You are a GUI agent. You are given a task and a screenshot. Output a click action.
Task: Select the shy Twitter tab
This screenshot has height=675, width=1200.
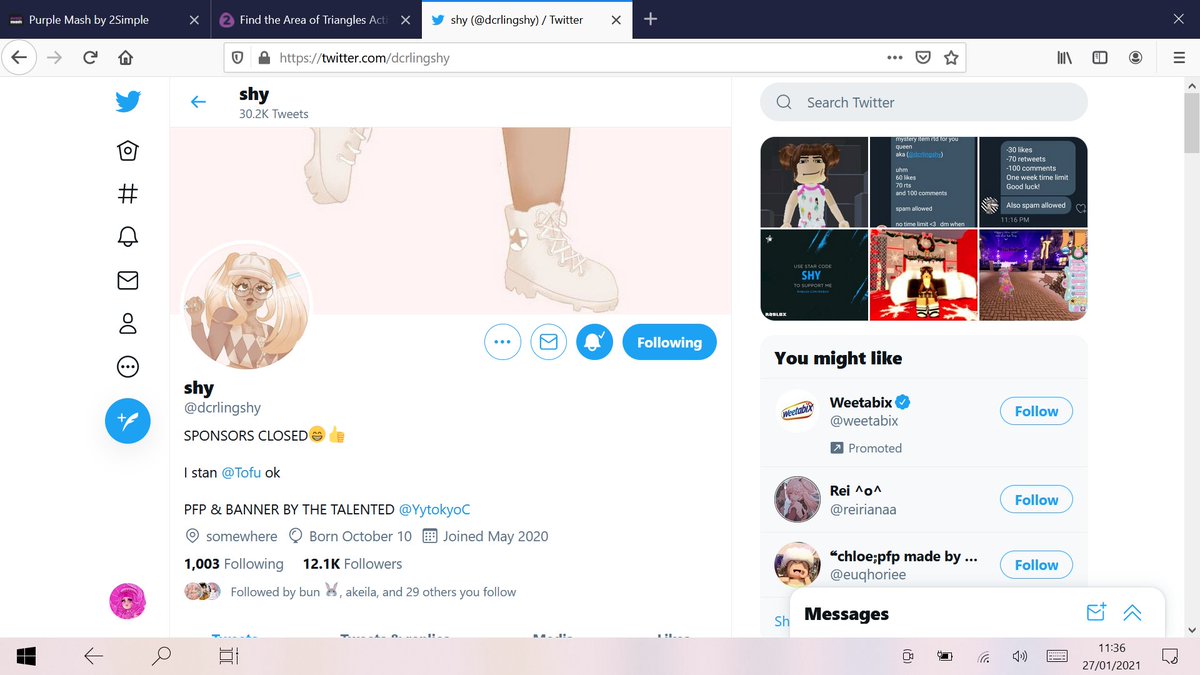pos(527,19)
